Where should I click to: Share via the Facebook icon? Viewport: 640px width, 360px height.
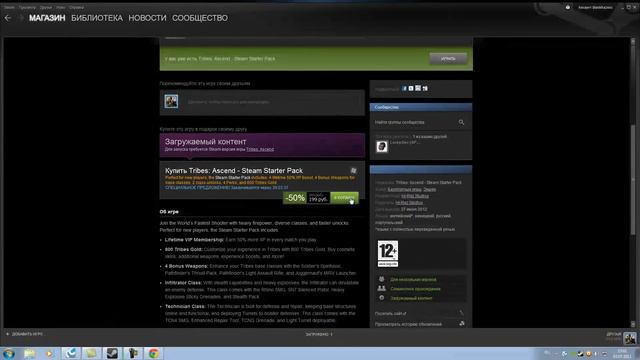click(x=404, y=88)
